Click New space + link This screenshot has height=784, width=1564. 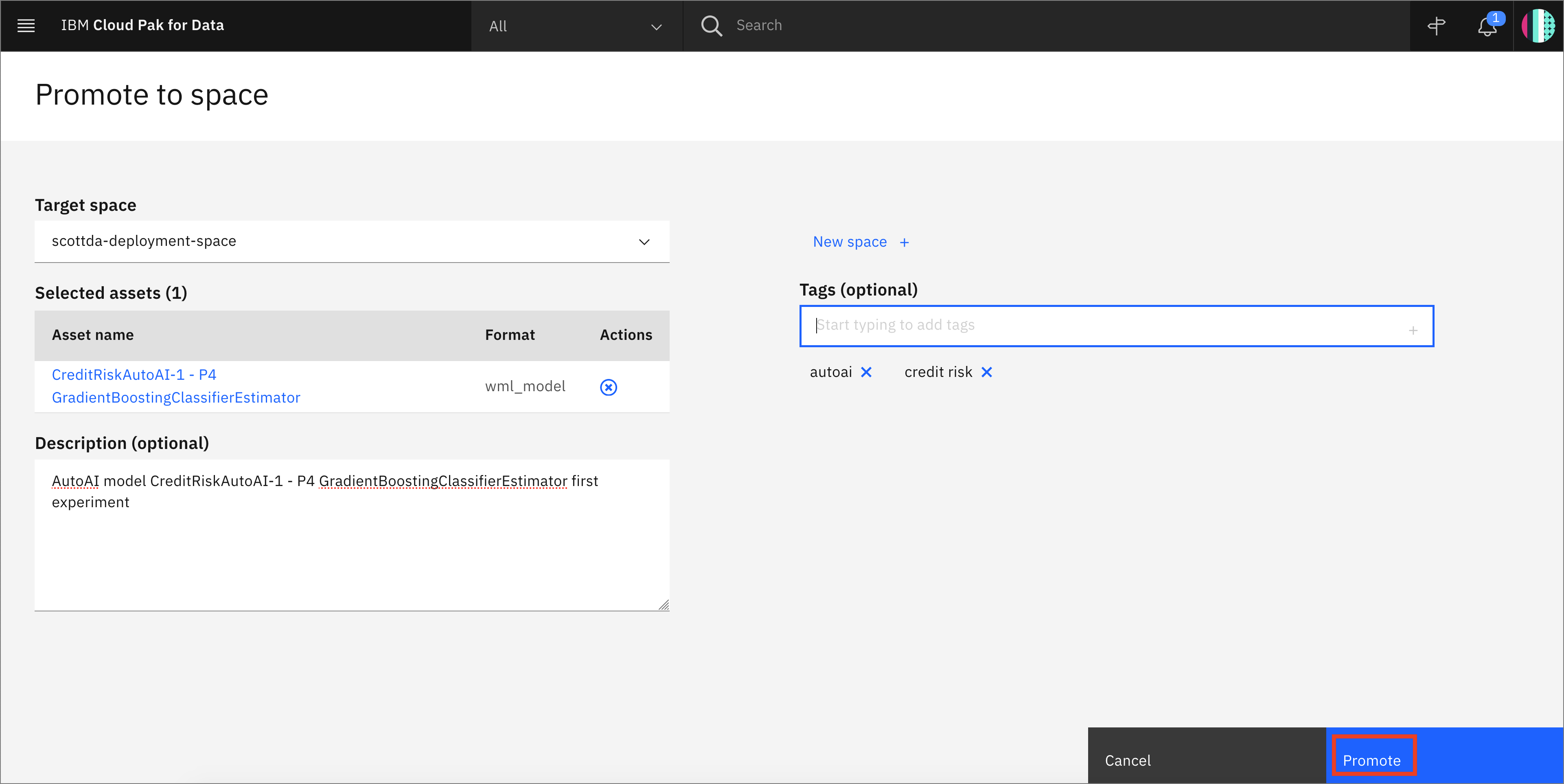860,241
